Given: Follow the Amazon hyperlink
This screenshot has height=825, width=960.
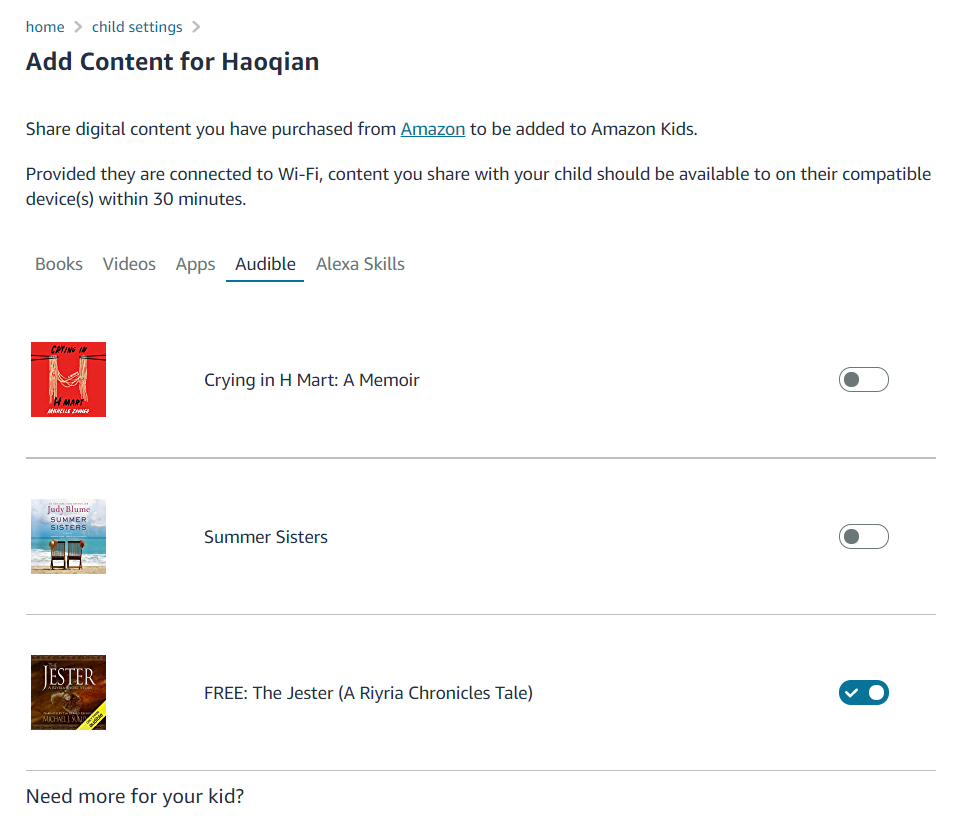Looking at the screenshot, I should coord(433,129).
